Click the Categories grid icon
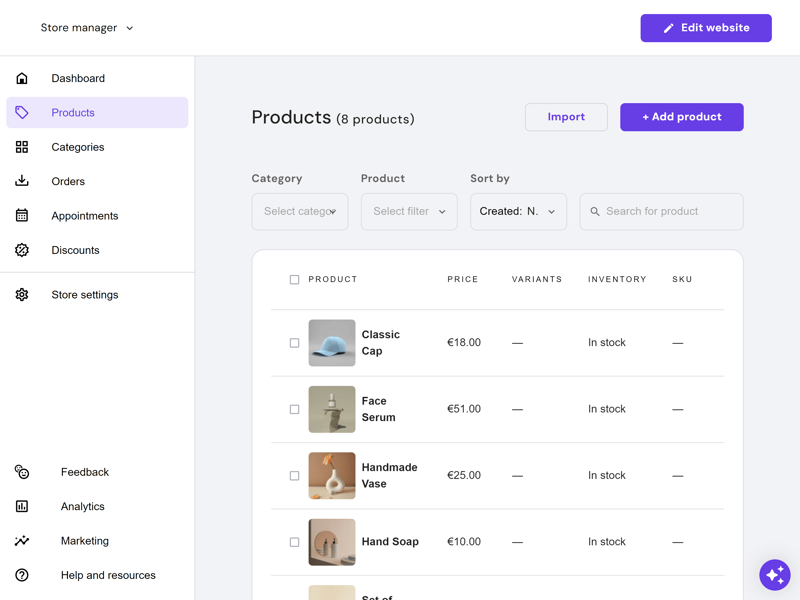This screenshot has width=800, height=600. point(21,147)
